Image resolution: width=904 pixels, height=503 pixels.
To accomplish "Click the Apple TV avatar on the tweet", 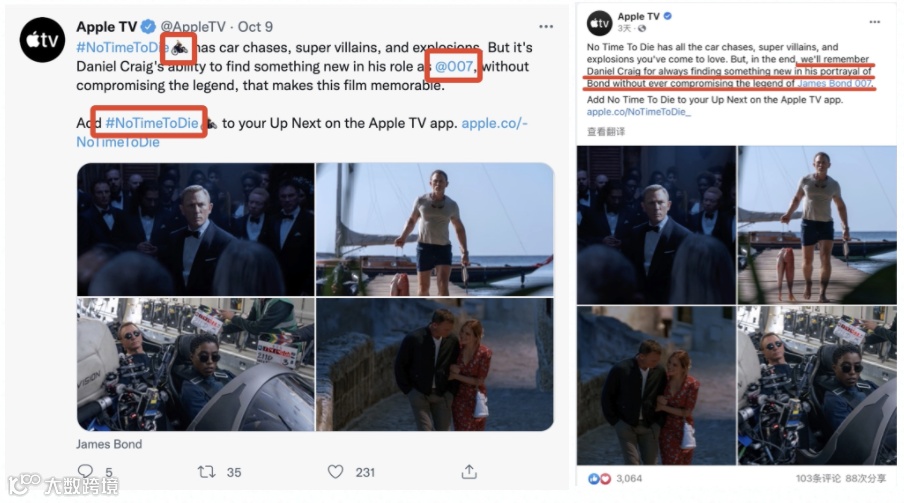I will click(x=42, y=40).
